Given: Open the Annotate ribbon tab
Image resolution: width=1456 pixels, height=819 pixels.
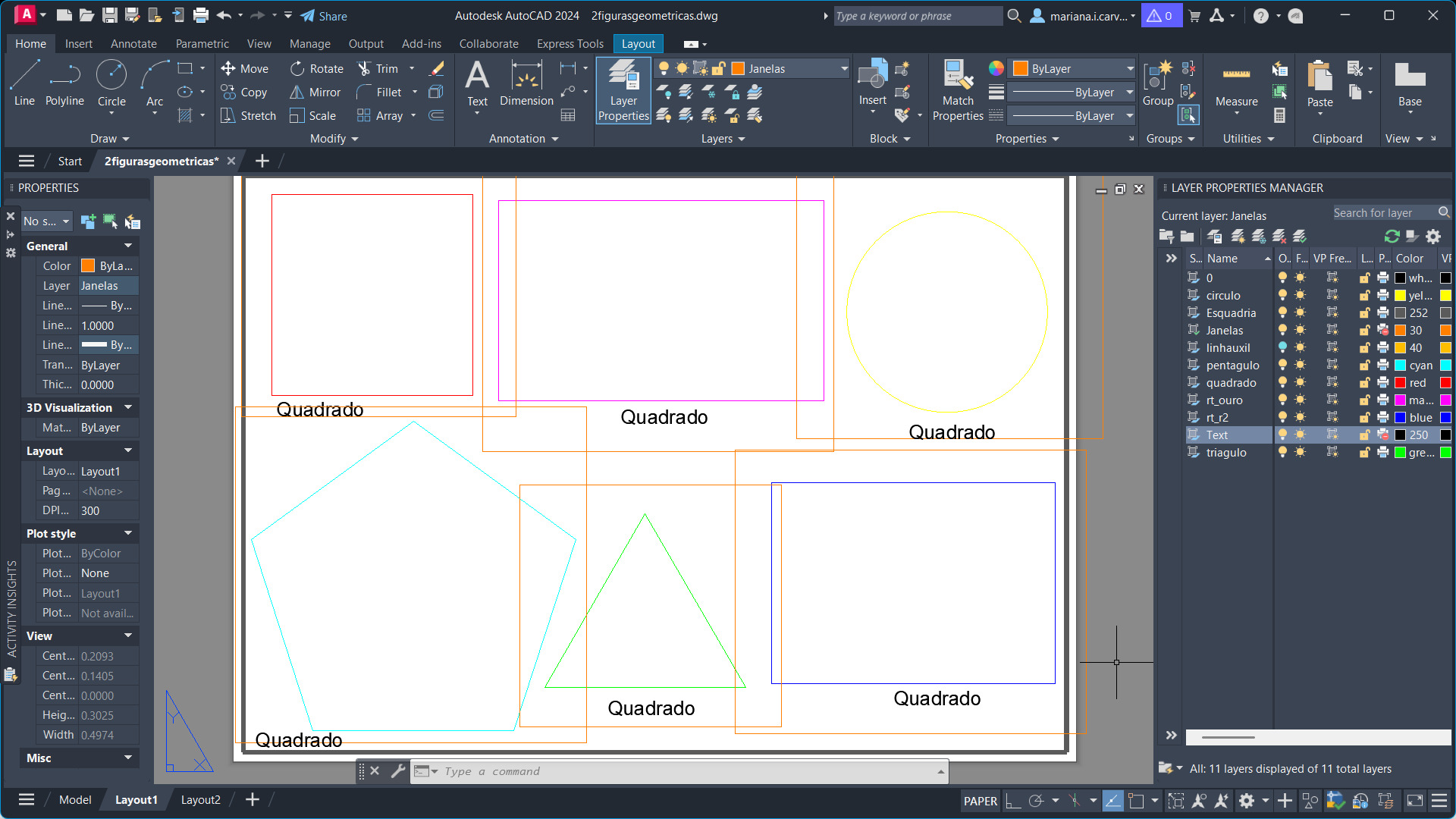Looking at the screenshot, I should pyautogui.click(x=133, y=44).
